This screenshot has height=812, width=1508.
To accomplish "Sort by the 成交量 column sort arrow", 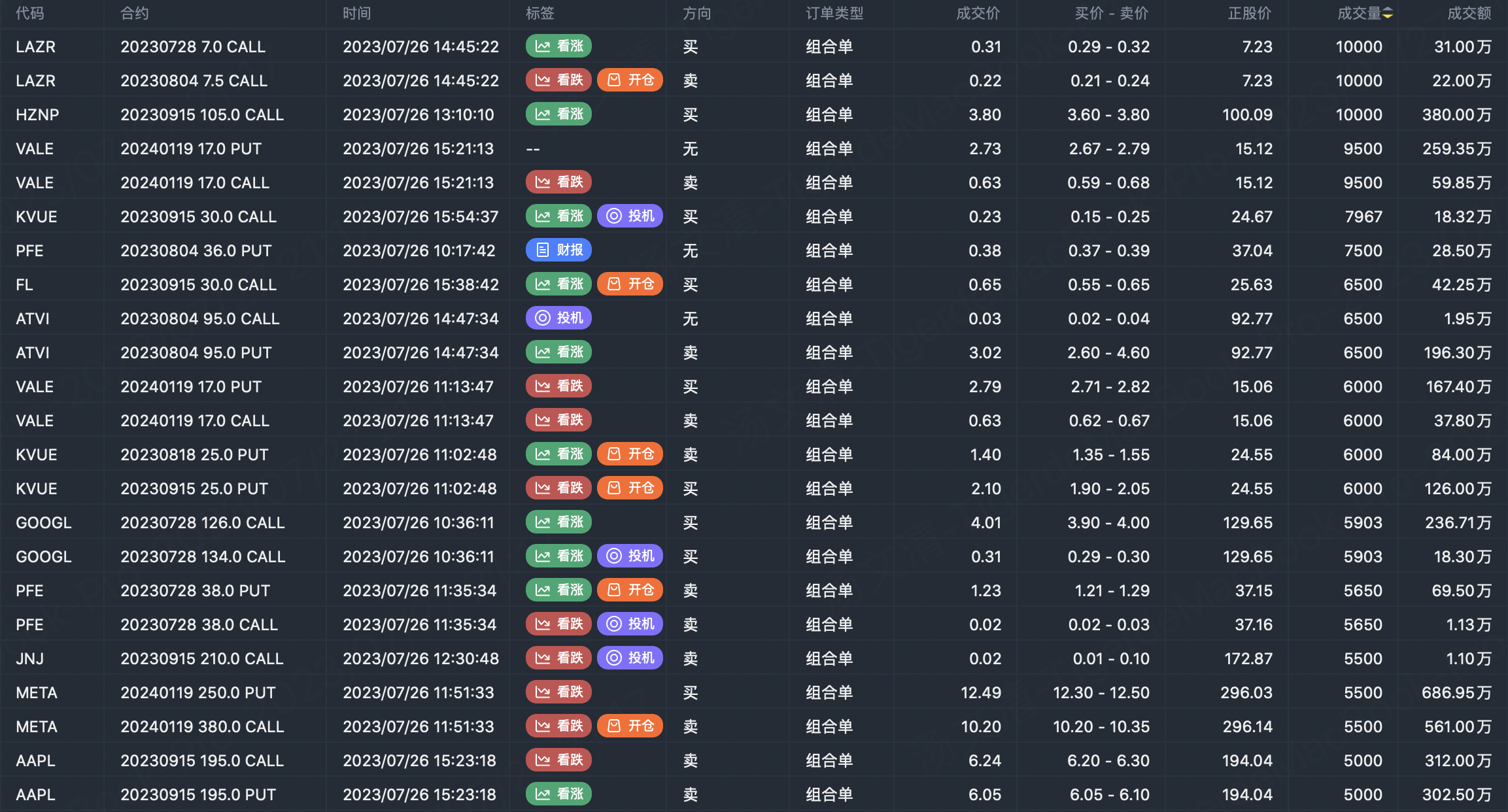I will coord(1388,14).
